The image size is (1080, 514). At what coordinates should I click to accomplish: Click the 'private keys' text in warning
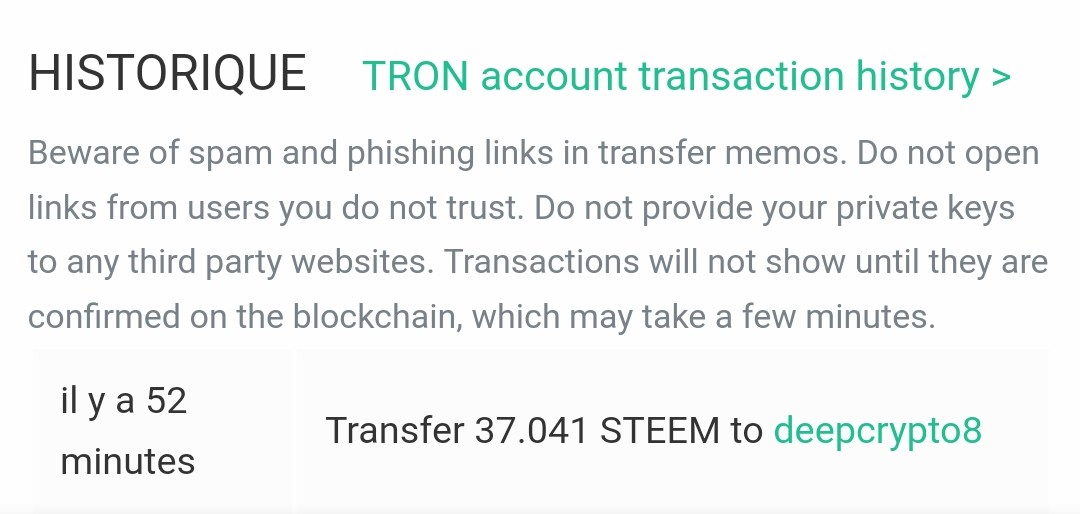coord(925,209)
